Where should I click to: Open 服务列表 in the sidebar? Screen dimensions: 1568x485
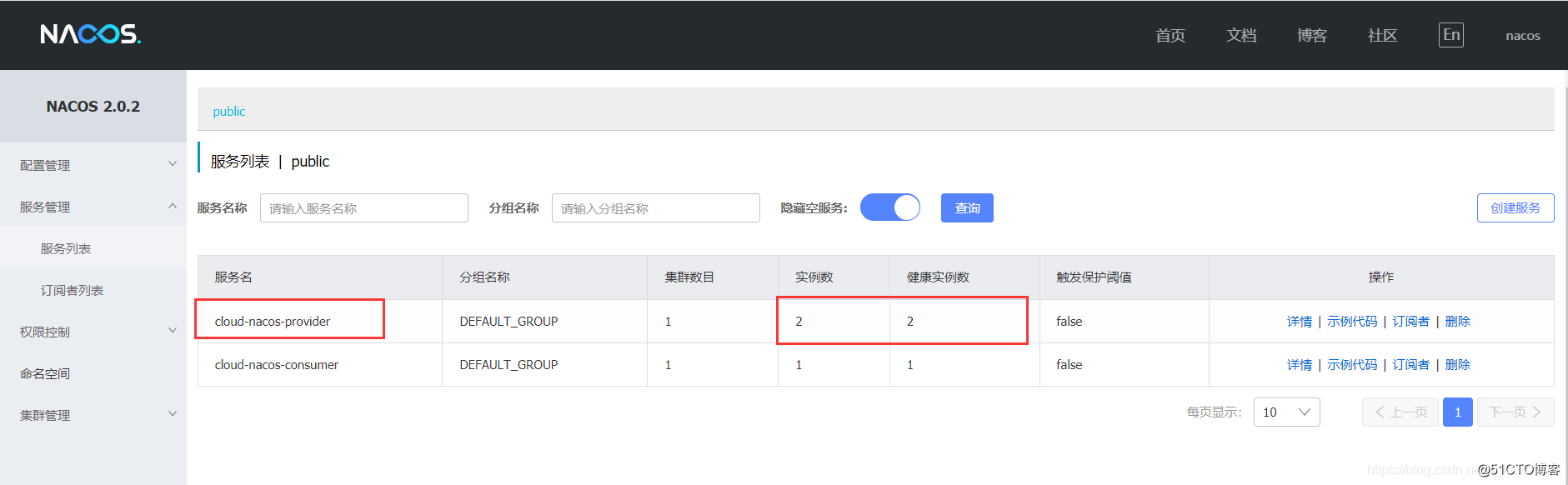coord(66,248)
